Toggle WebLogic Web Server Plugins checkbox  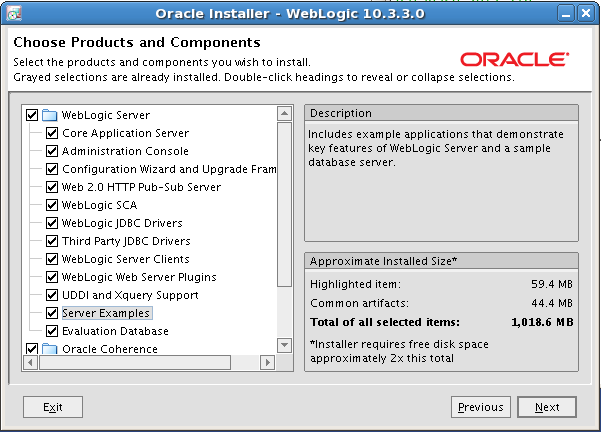[x=52, y=277]
